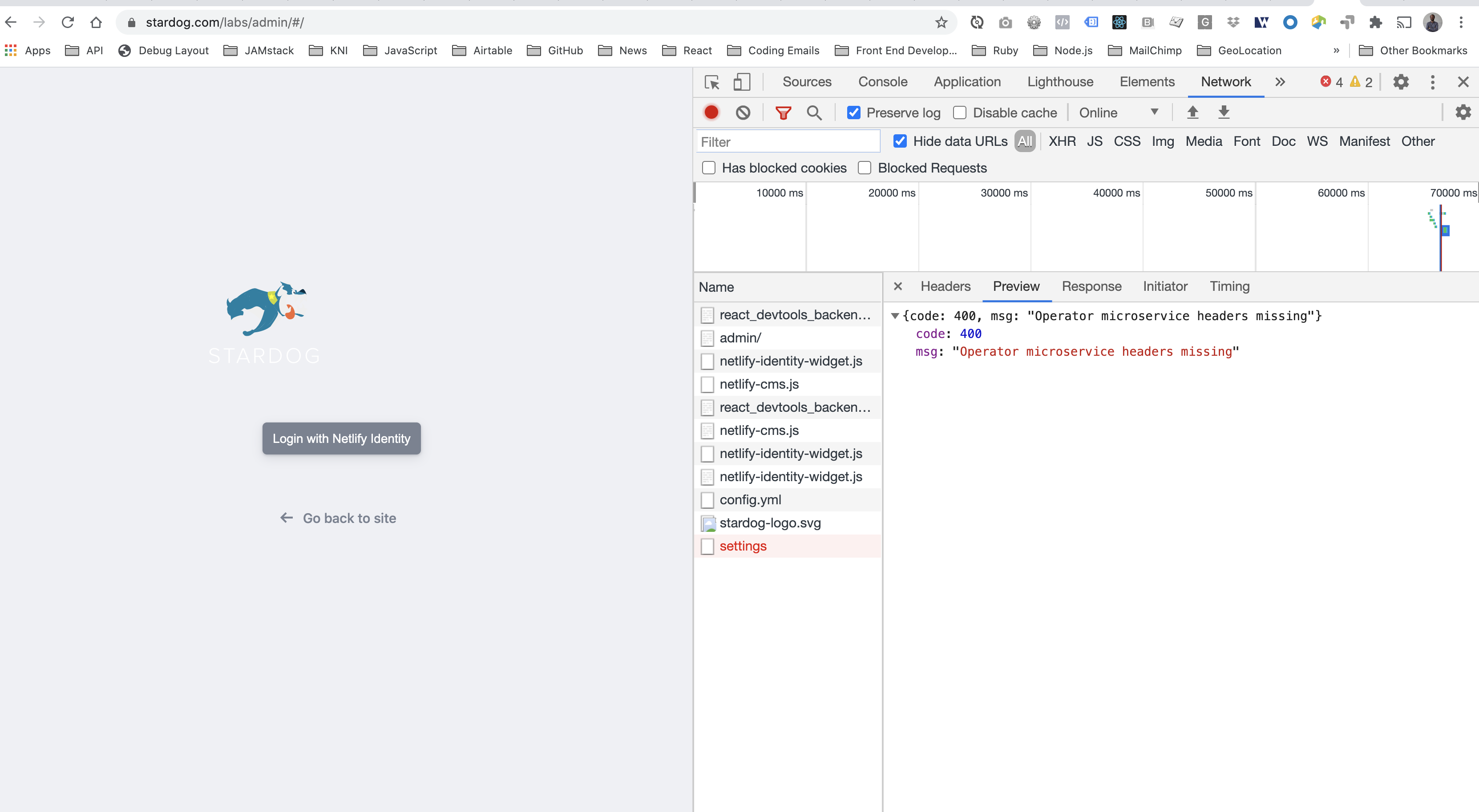Screen dimensions: 1479x812
Task: Reveal more DevTools panels with chevron
Action: (x=1280, y=81)
